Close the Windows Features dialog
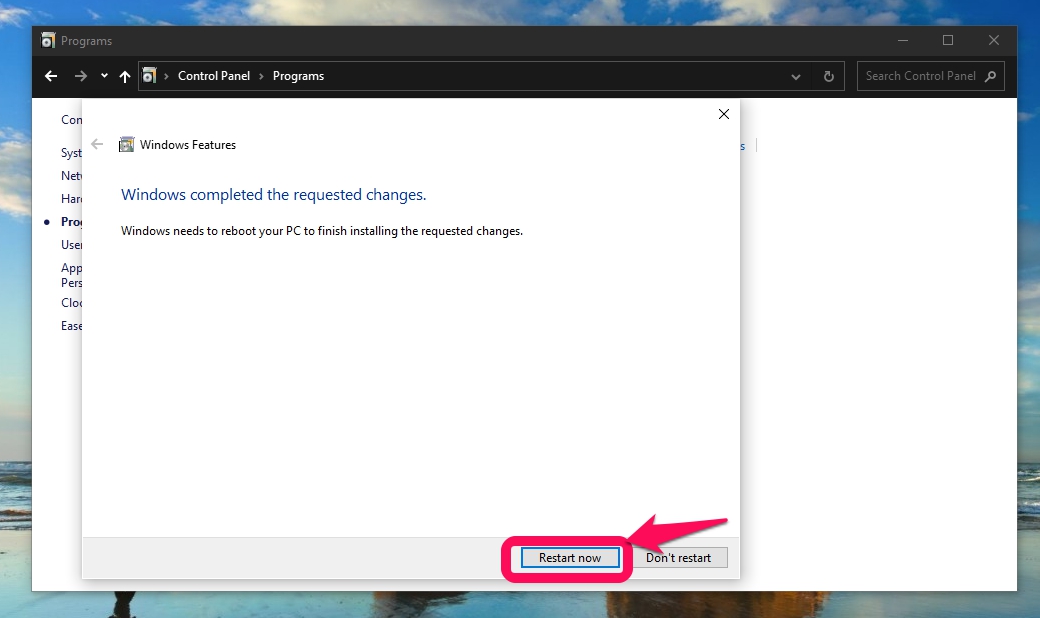Screen dimensions: 1040x618 (x=724, y=114)
